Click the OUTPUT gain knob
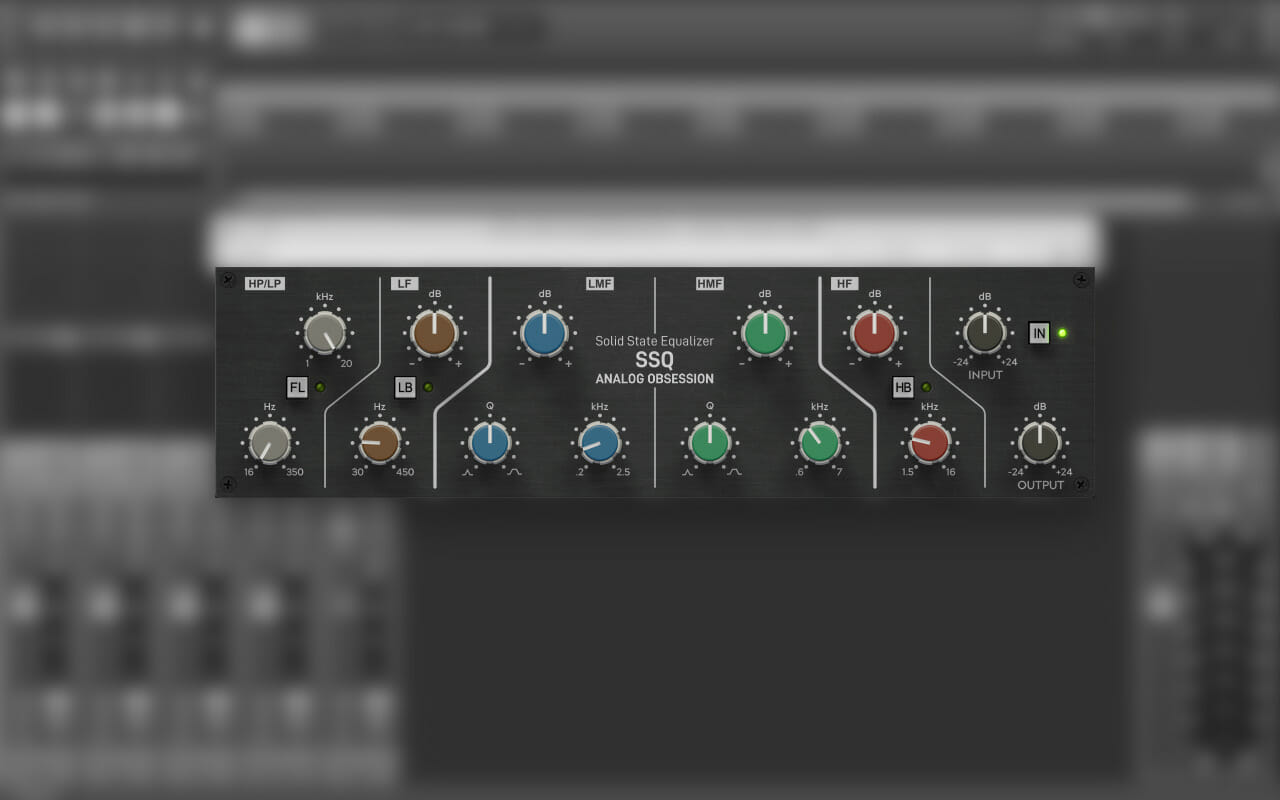 click(1040, 442)
